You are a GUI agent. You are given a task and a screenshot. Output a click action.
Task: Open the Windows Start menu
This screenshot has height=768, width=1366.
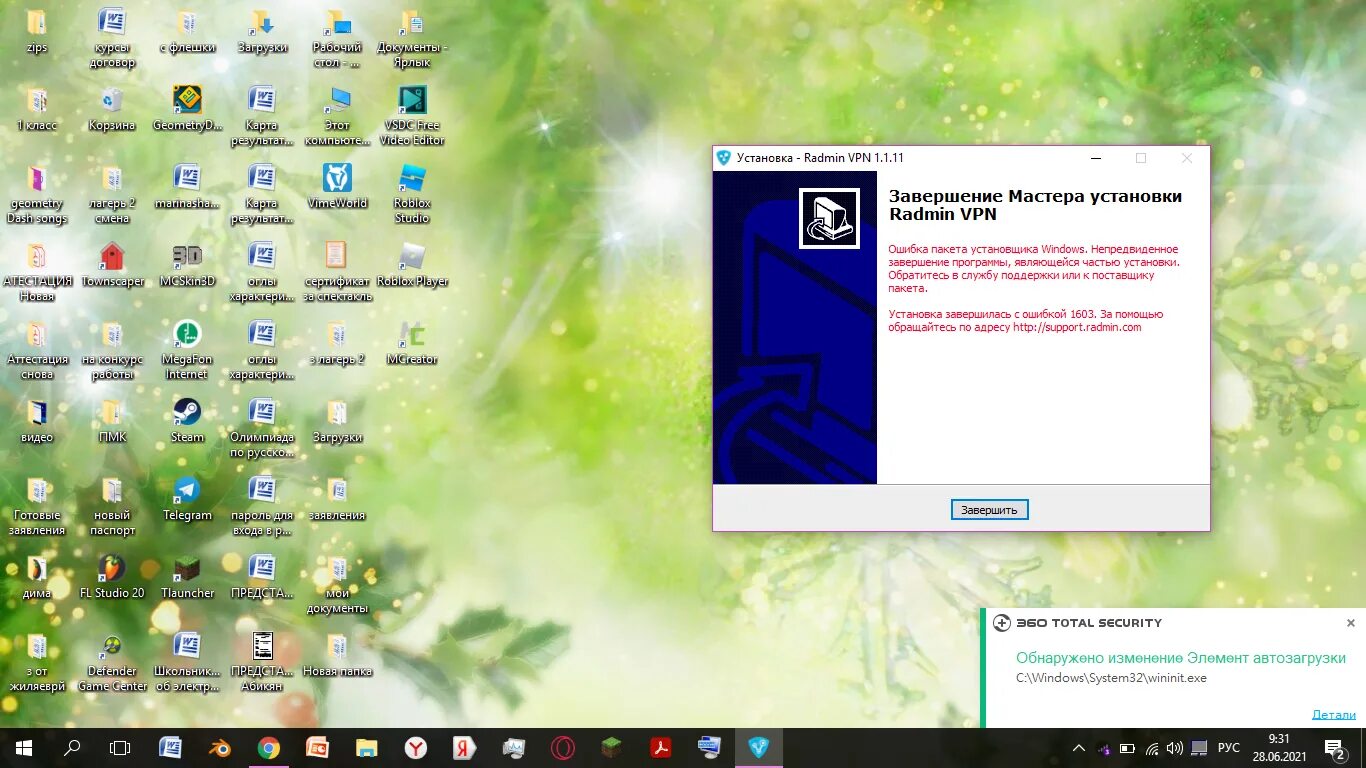[x=24, y=748]
